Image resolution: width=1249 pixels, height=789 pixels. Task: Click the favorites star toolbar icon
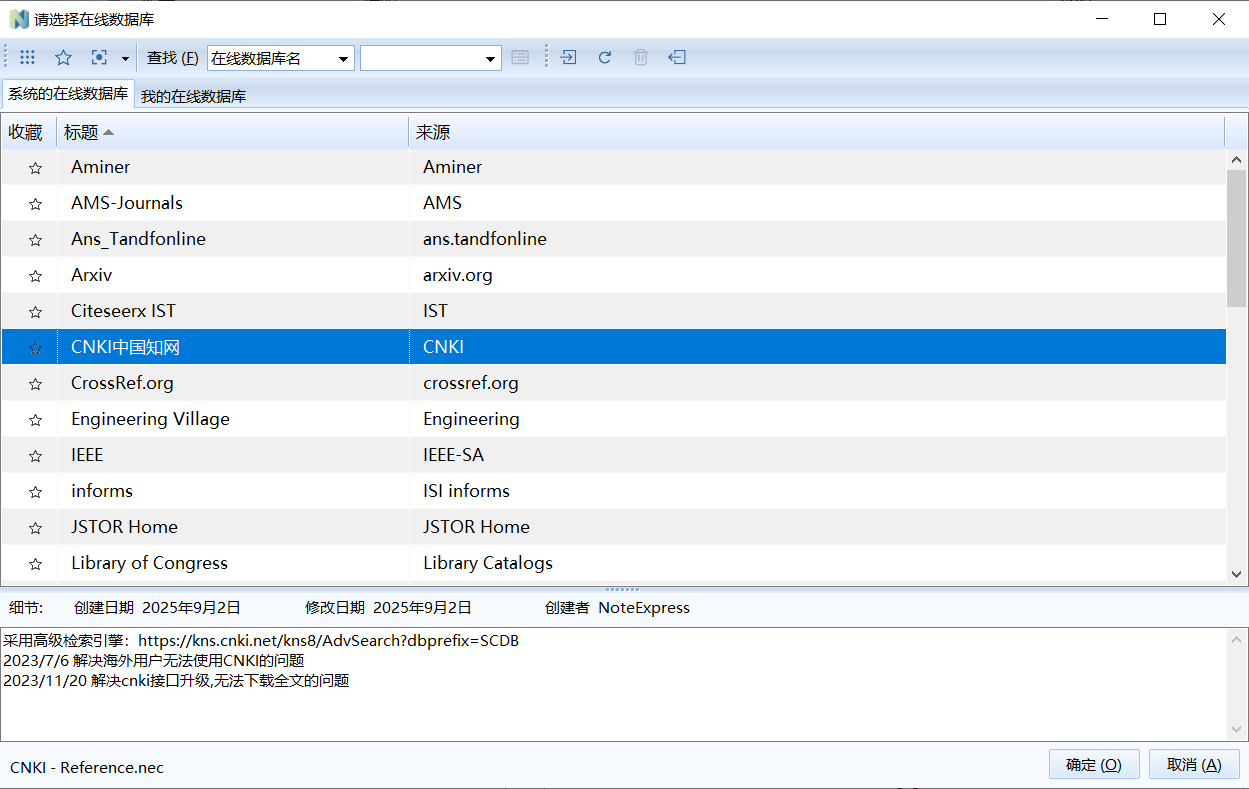click(x=63, y=58)
